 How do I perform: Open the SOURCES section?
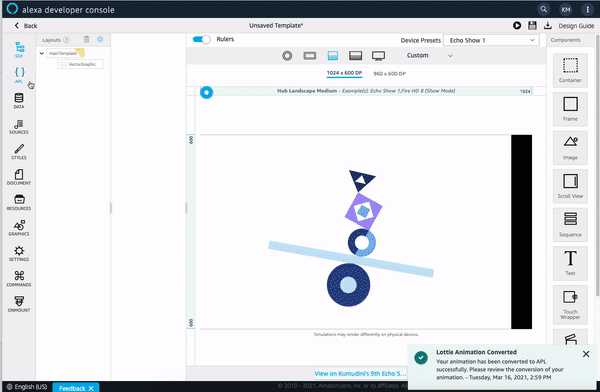19,126
